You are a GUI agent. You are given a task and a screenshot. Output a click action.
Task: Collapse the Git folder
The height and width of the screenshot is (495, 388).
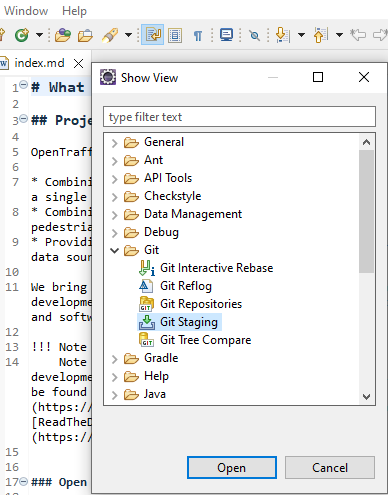[115, 250]
